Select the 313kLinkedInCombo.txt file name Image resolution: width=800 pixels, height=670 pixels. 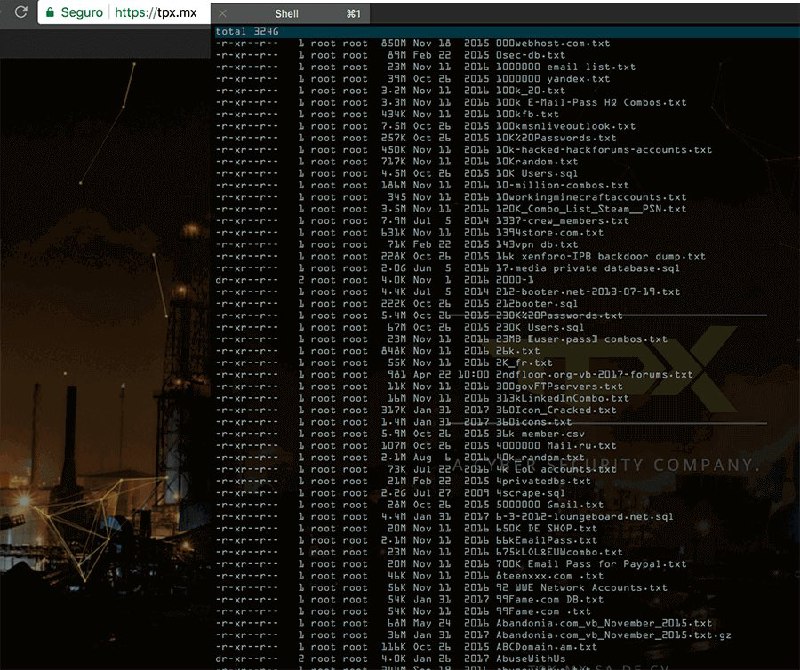click(563, 398)
